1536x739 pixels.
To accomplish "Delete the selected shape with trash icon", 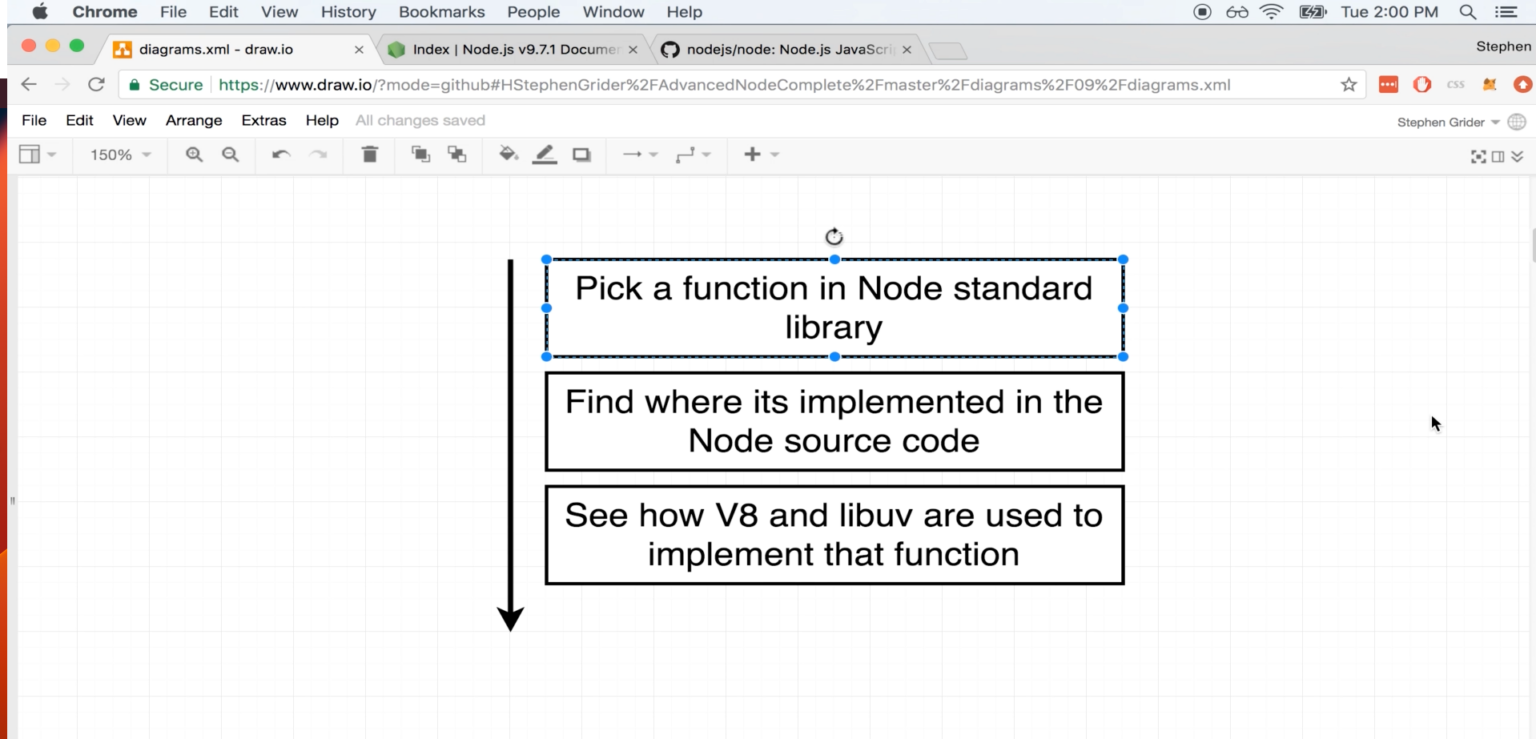I will click(370, 155).
